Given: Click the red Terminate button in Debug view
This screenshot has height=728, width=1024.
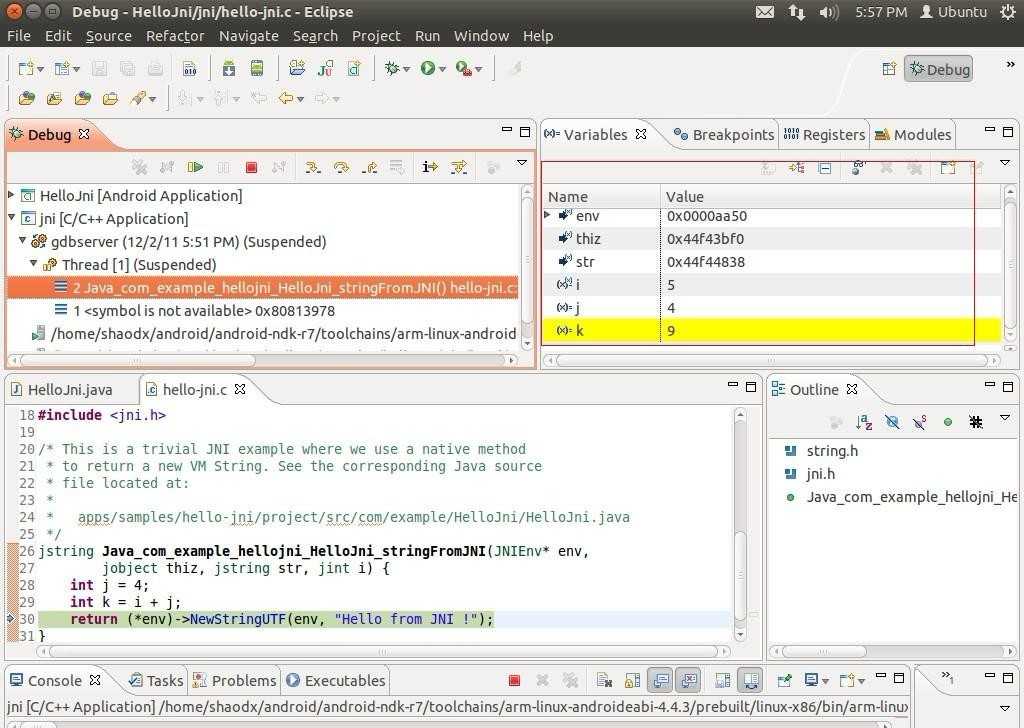Looking at the screenshot, I should tap(251, 168).
